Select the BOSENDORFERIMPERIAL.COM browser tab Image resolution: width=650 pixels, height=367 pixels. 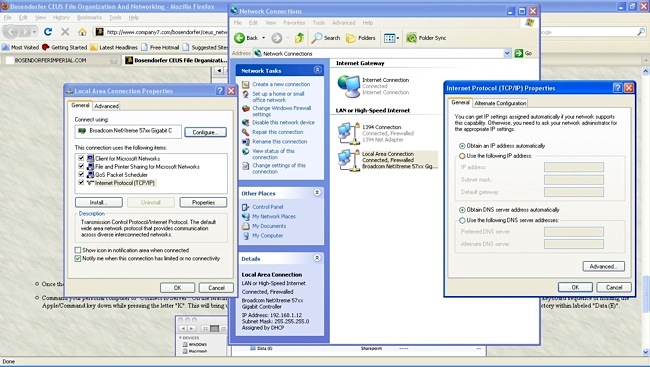click(x=62, y=61)
